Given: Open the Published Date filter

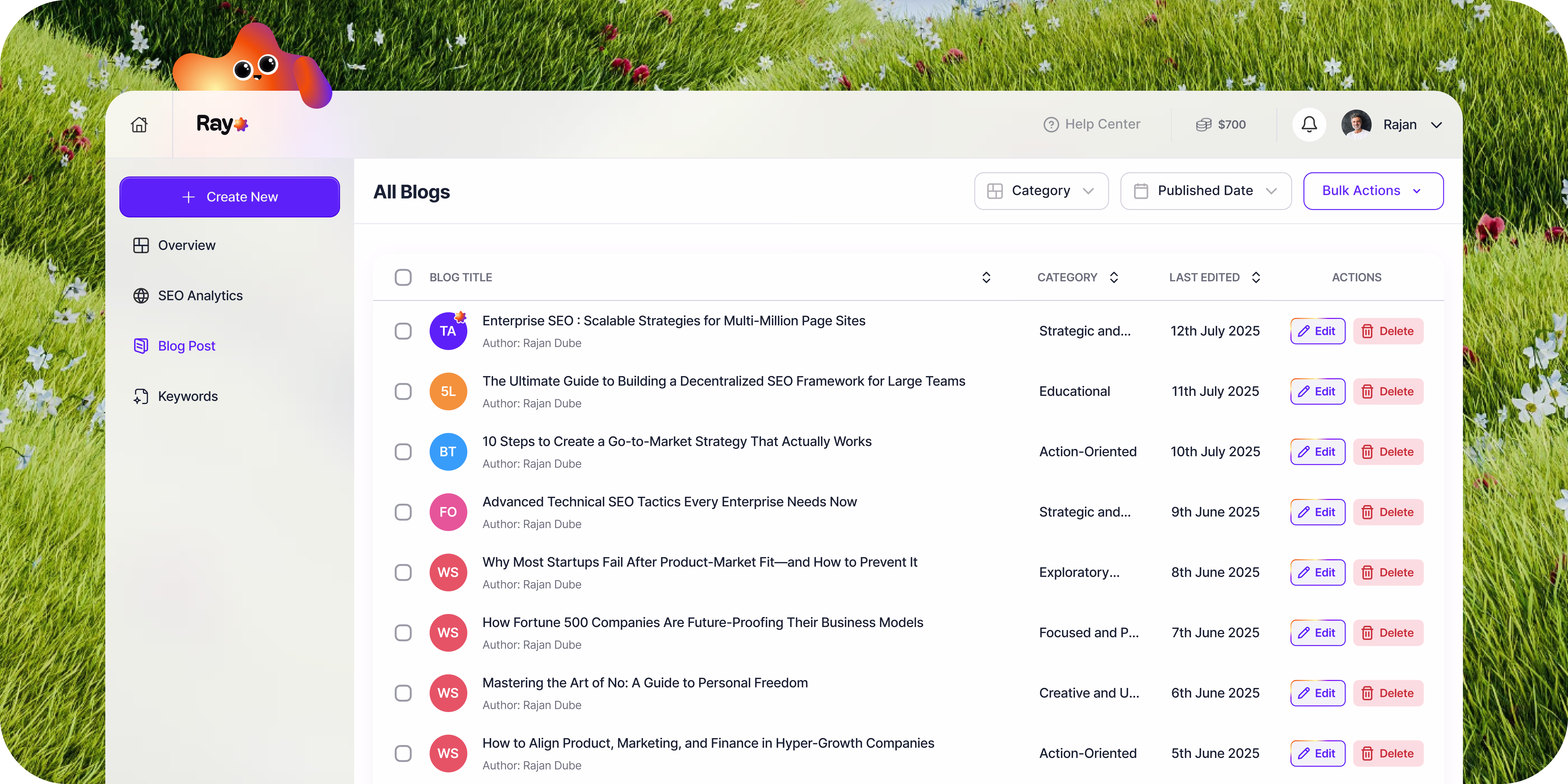Looking at the screenshot, I should (x=1205, y=190).
